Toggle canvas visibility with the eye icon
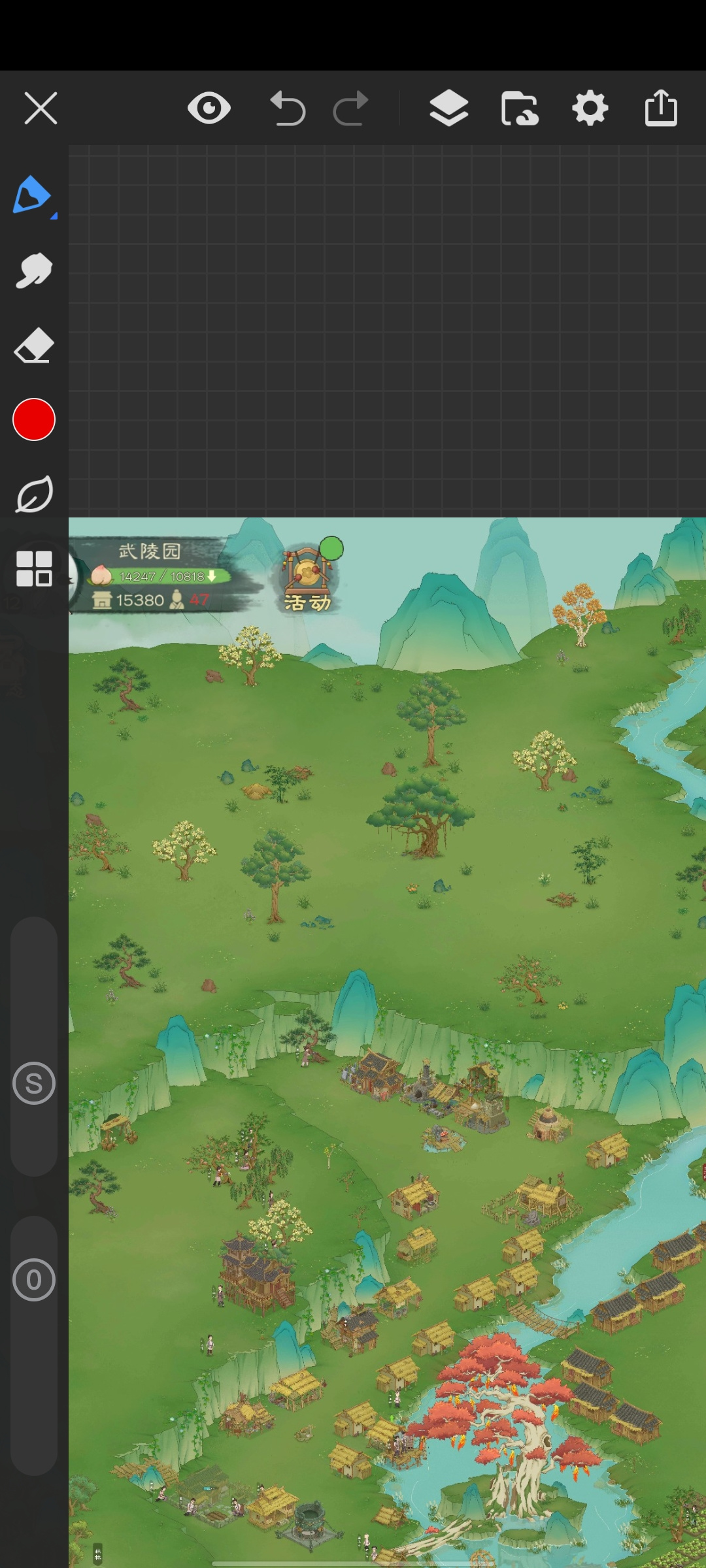This screenshot has width=706, height=1568. click(209, 108)
